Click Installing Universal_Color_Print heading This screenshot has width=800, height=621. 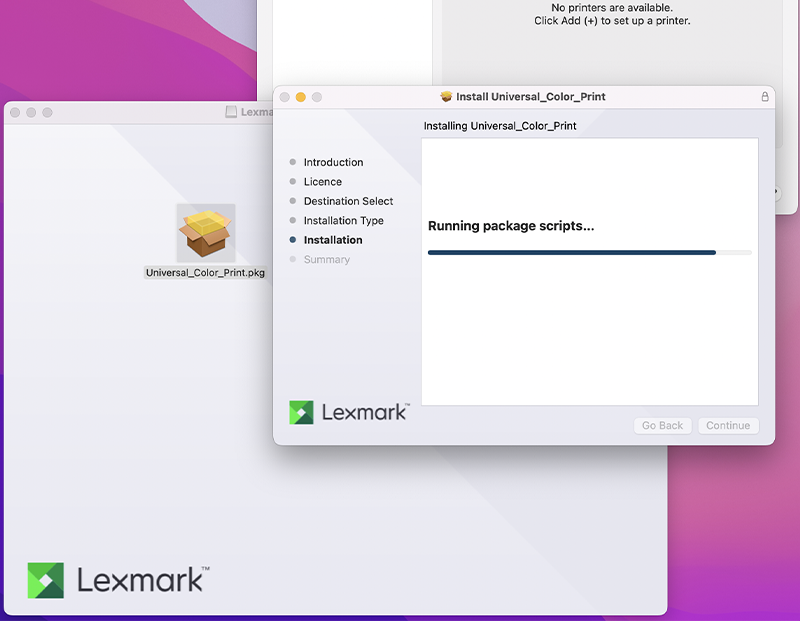coord(500,126)
